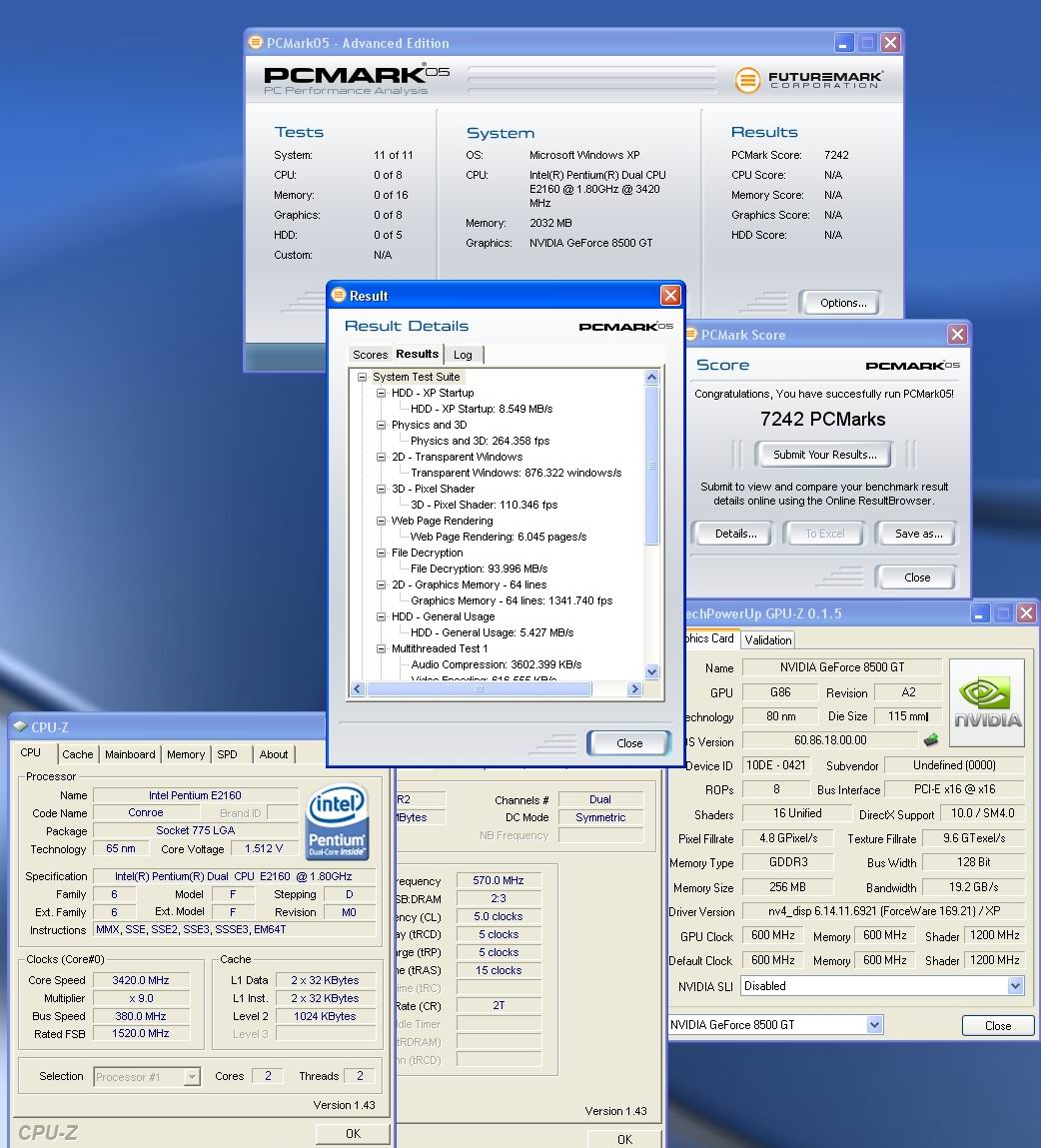Select the Results tab in Result Details
Screen dimensions: 1041x1148
click(418, 354)
